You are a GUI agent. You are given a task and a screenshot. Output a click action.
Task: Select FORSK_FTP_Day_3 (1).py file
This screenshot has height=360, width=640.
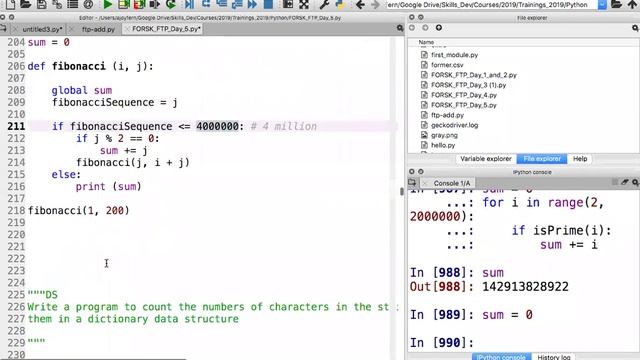pyautogui.click(x=468, y=85)
